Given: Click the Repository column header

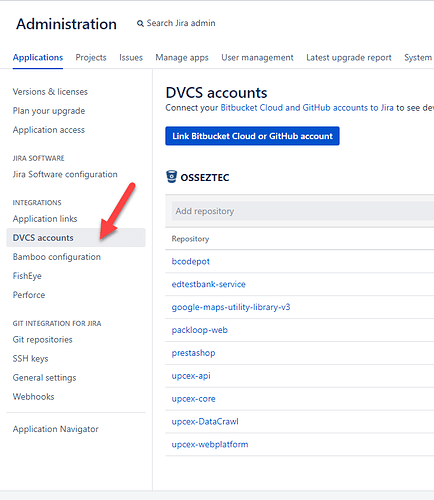Looking at the screenshot, I should point(190,239).
